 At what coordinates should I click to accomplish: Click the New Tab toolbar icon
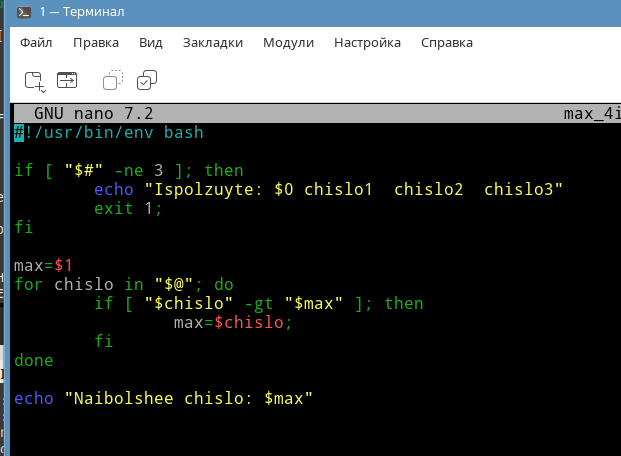click(35, 81)
